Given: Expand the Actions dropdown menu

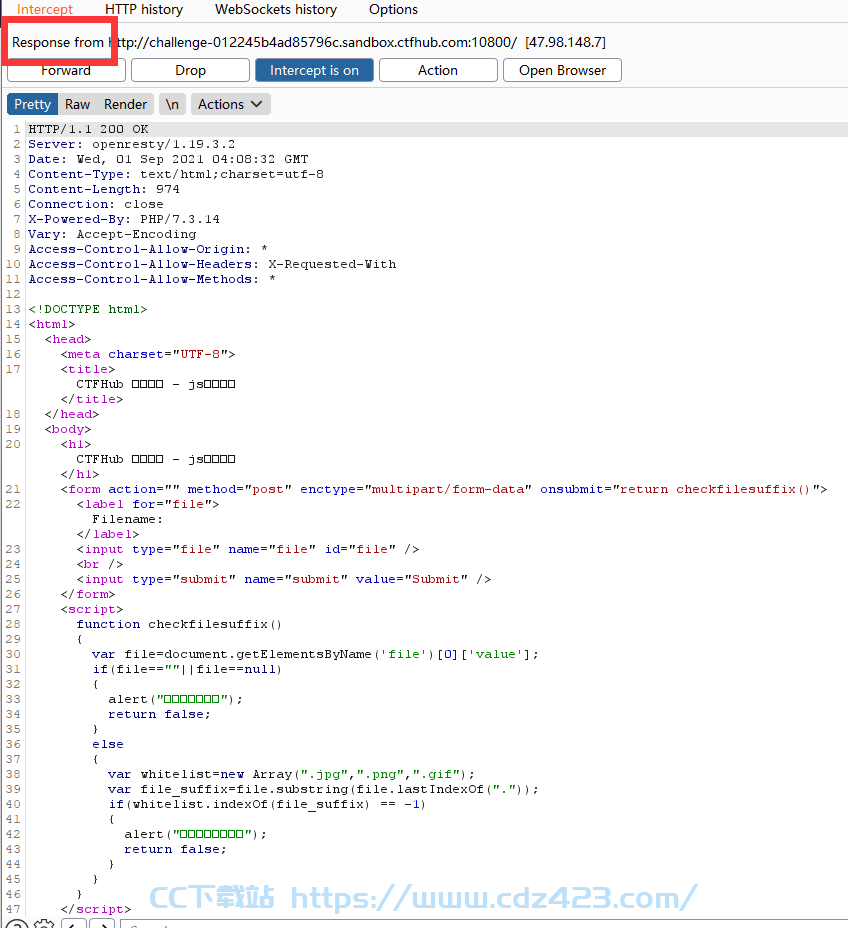Looking at the screenshot, I should (x=230, y=104).
